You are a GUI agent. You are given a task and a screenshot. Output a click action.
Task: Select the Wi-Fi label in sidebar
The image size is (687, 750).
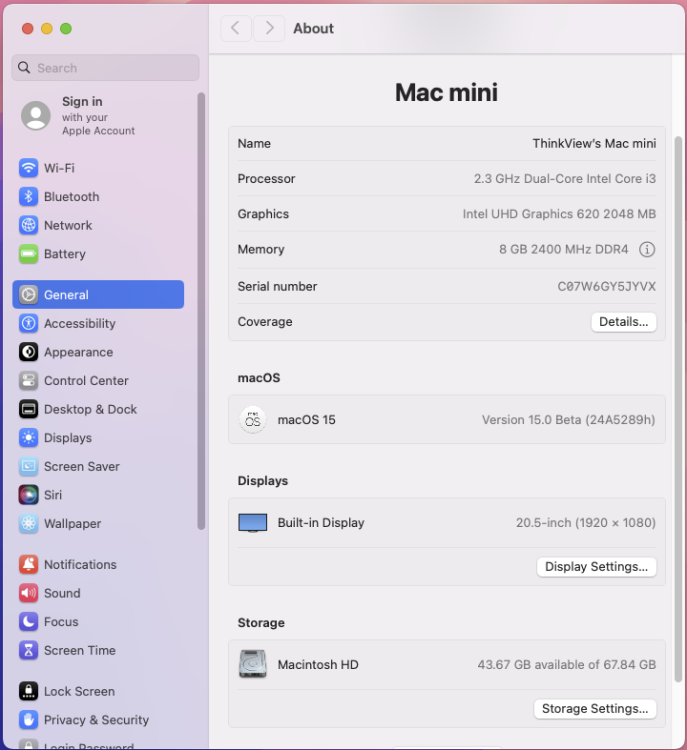pyautogui.click(x=59, y=168)
